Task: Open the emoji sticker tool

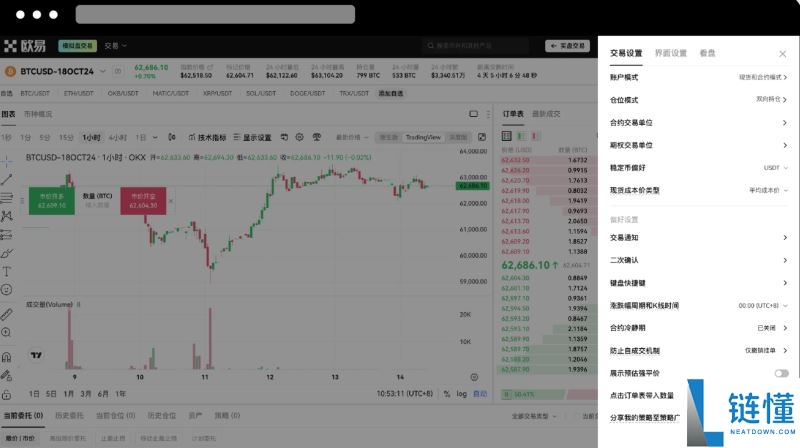Action: point(7,290)
